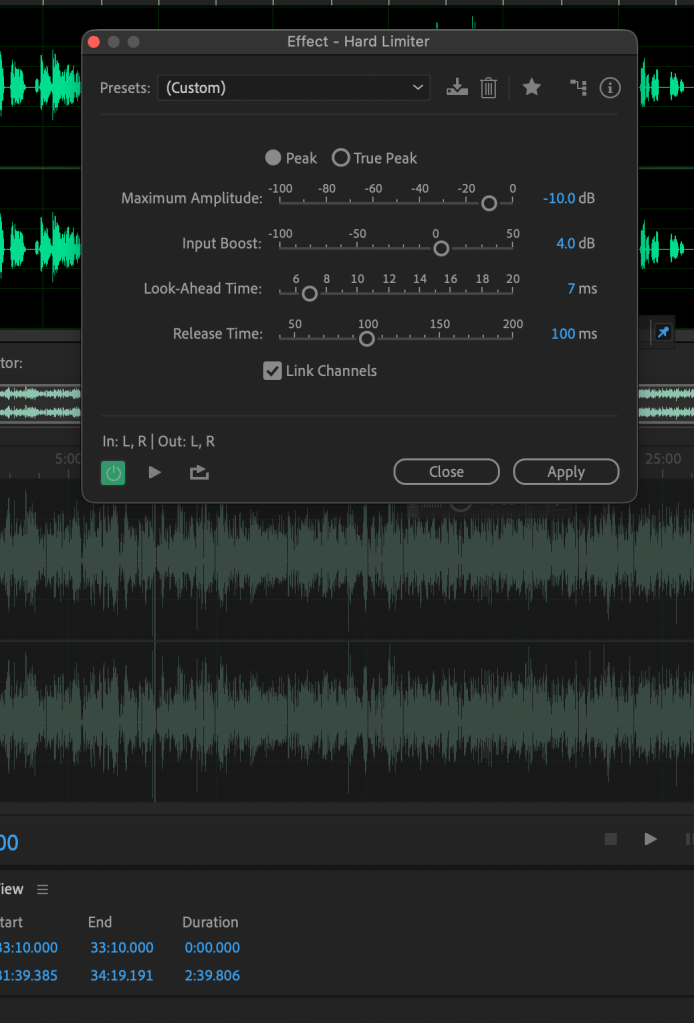Delete preset with the trash icon

point(488,88)
